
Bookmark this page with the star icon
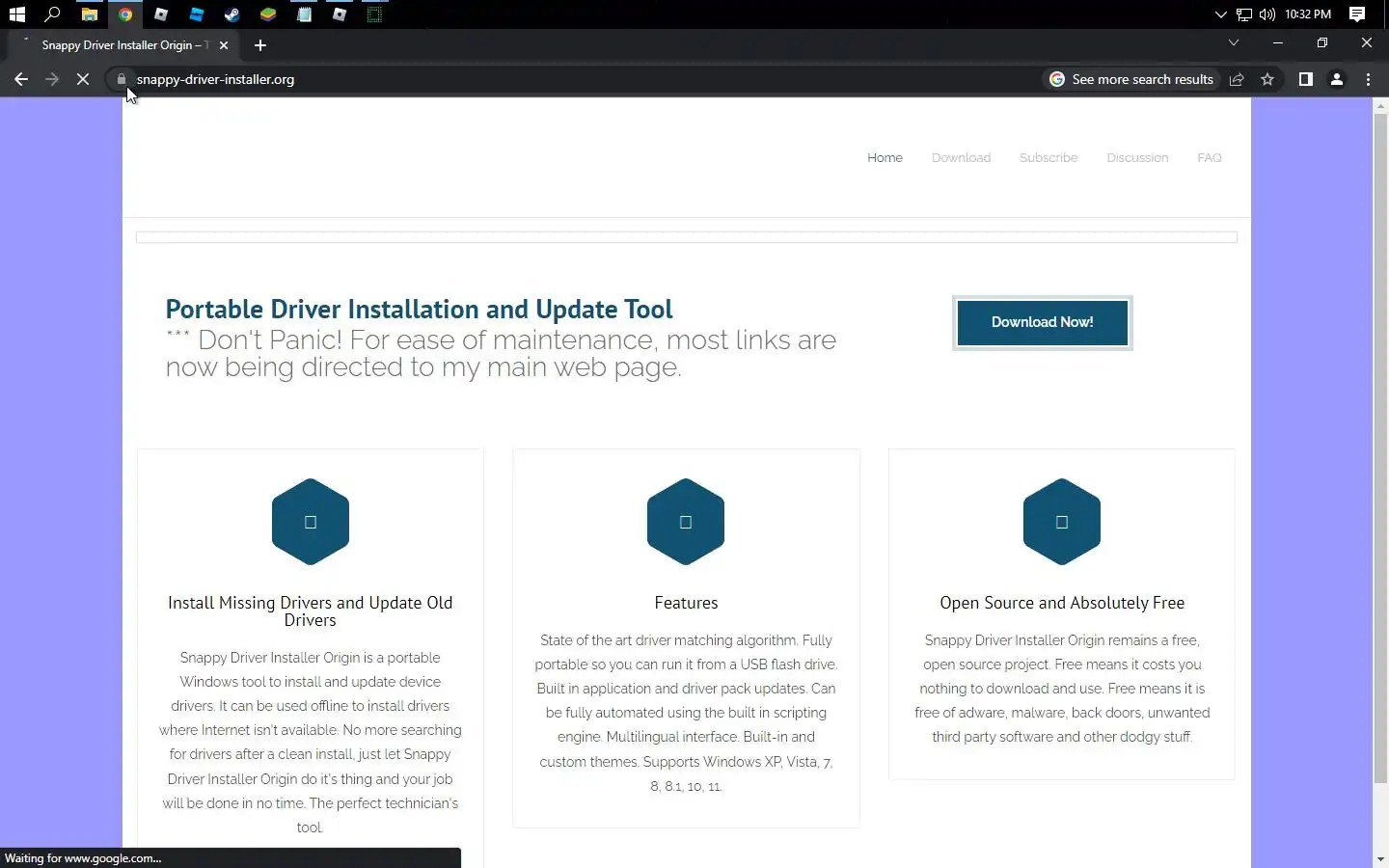pyautogui.click(x=1267, y=79)
